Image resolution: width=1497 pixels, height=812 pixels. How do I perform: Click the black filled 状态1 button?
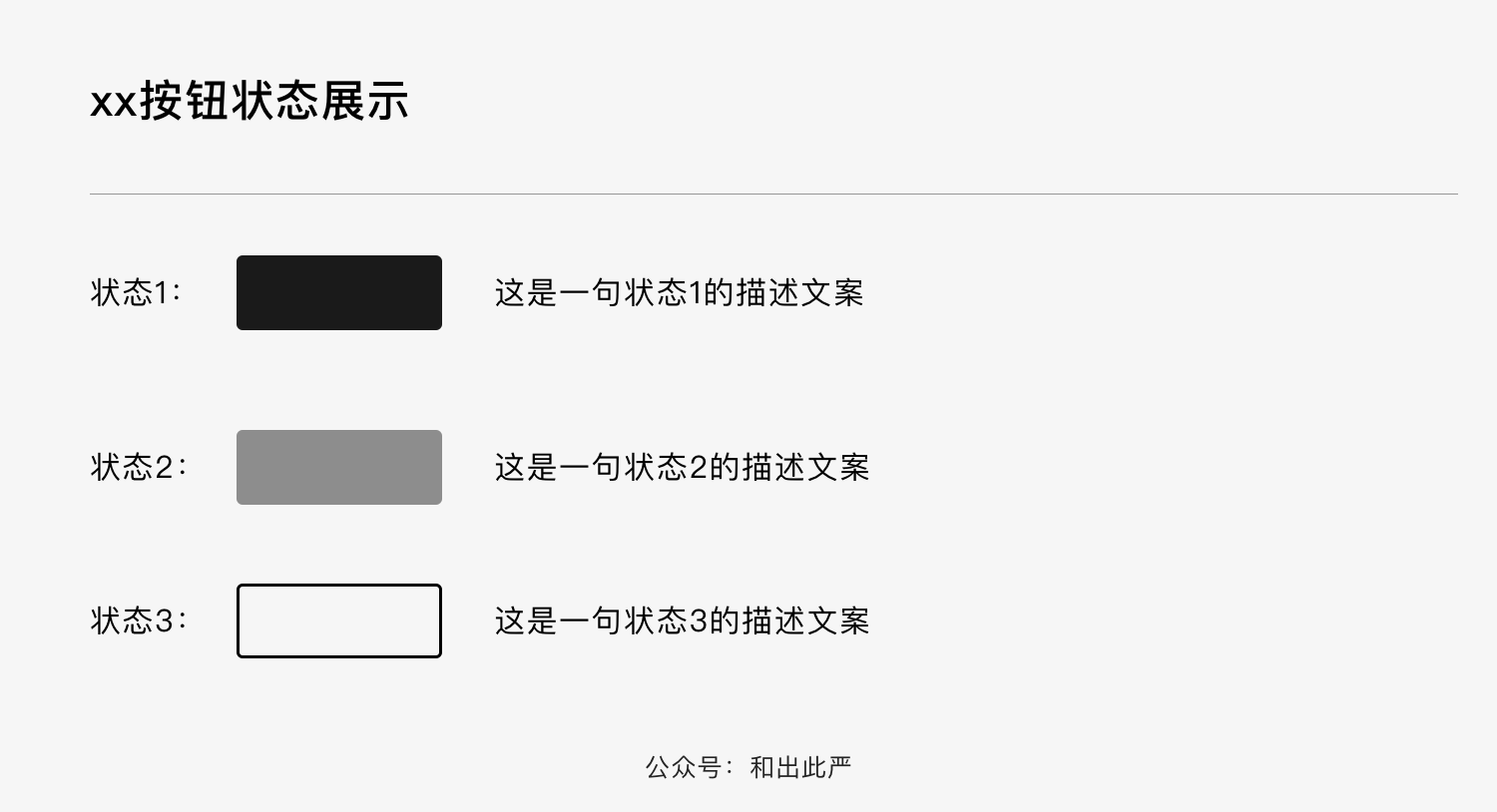[x=339, y=292]
